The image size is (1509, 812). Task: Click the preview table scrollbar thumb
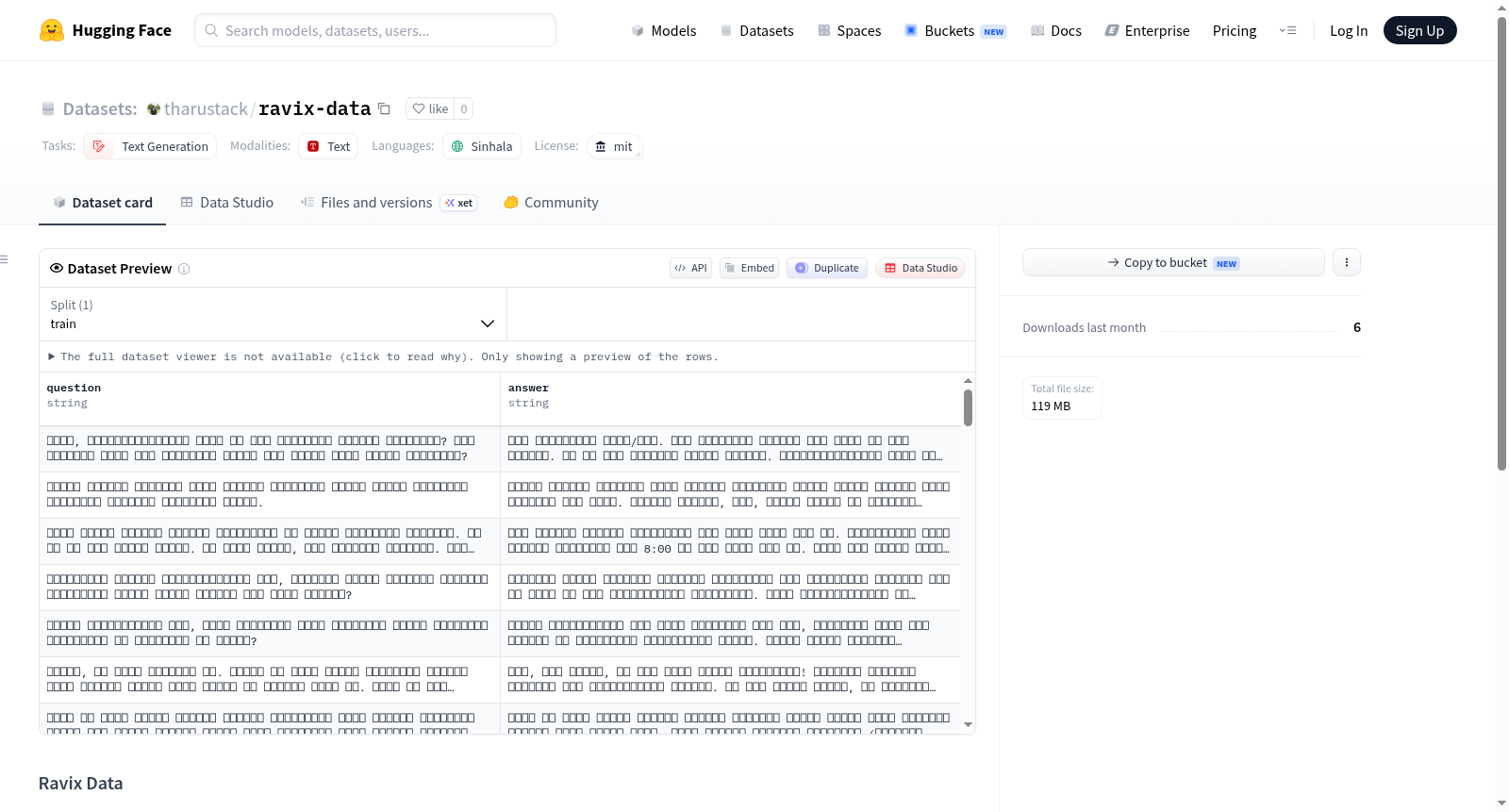pos(968,407)
